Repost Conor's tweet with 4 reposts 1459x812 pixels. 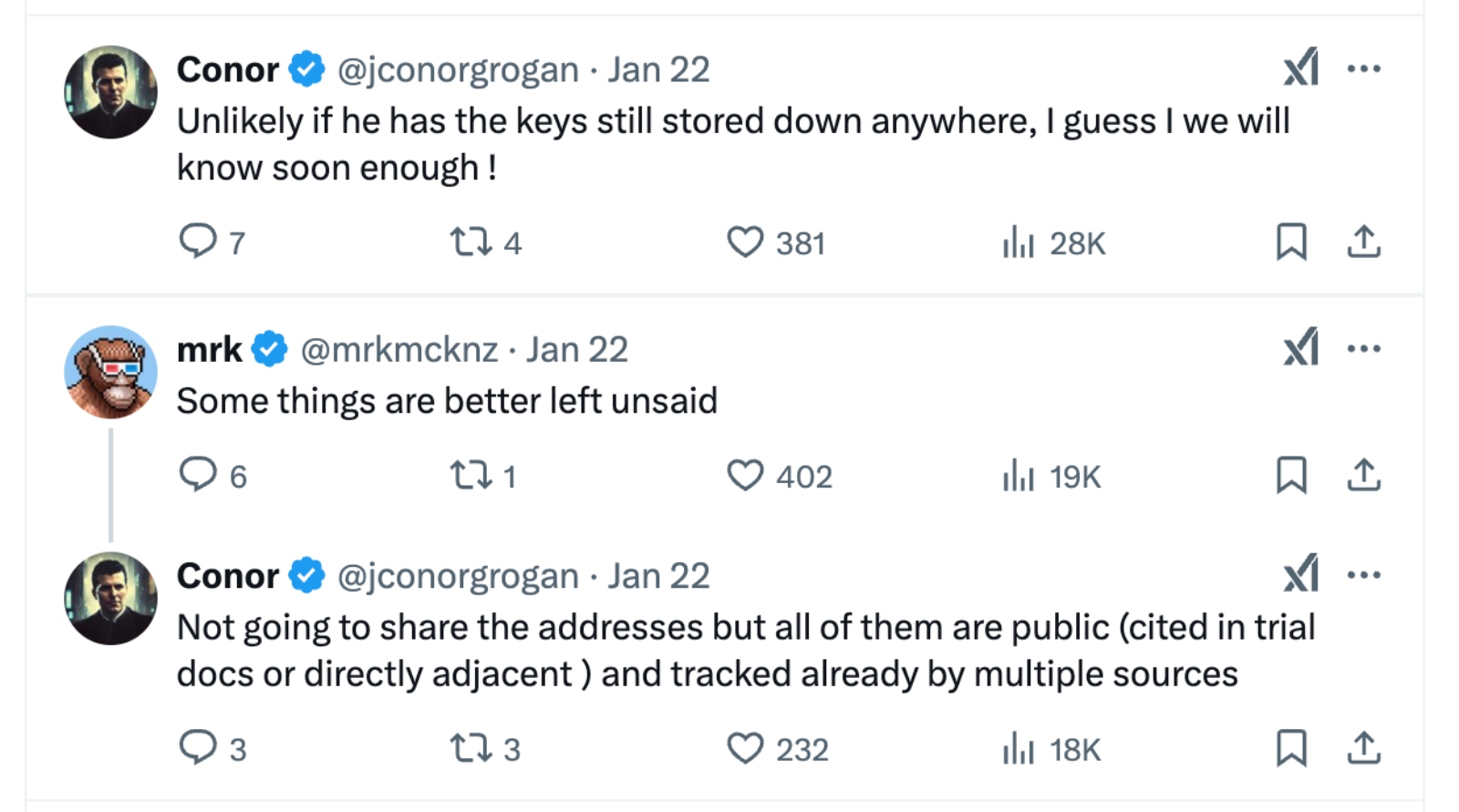tap(471, 242)
